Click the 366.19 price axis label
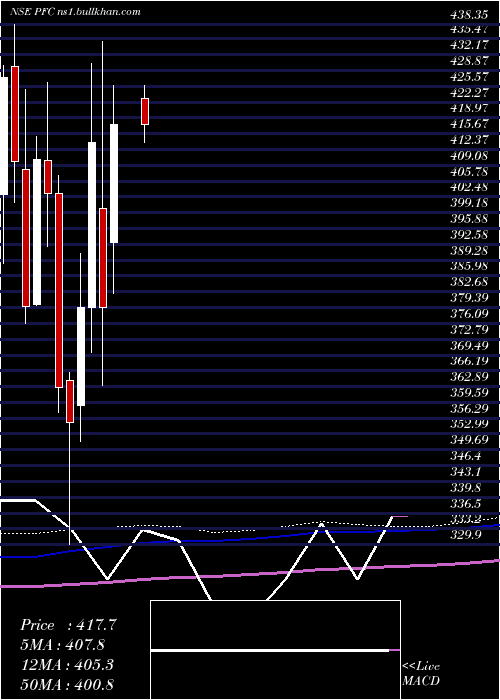The height and width of the screenshot is (700, 500). (x=471, y=361)
